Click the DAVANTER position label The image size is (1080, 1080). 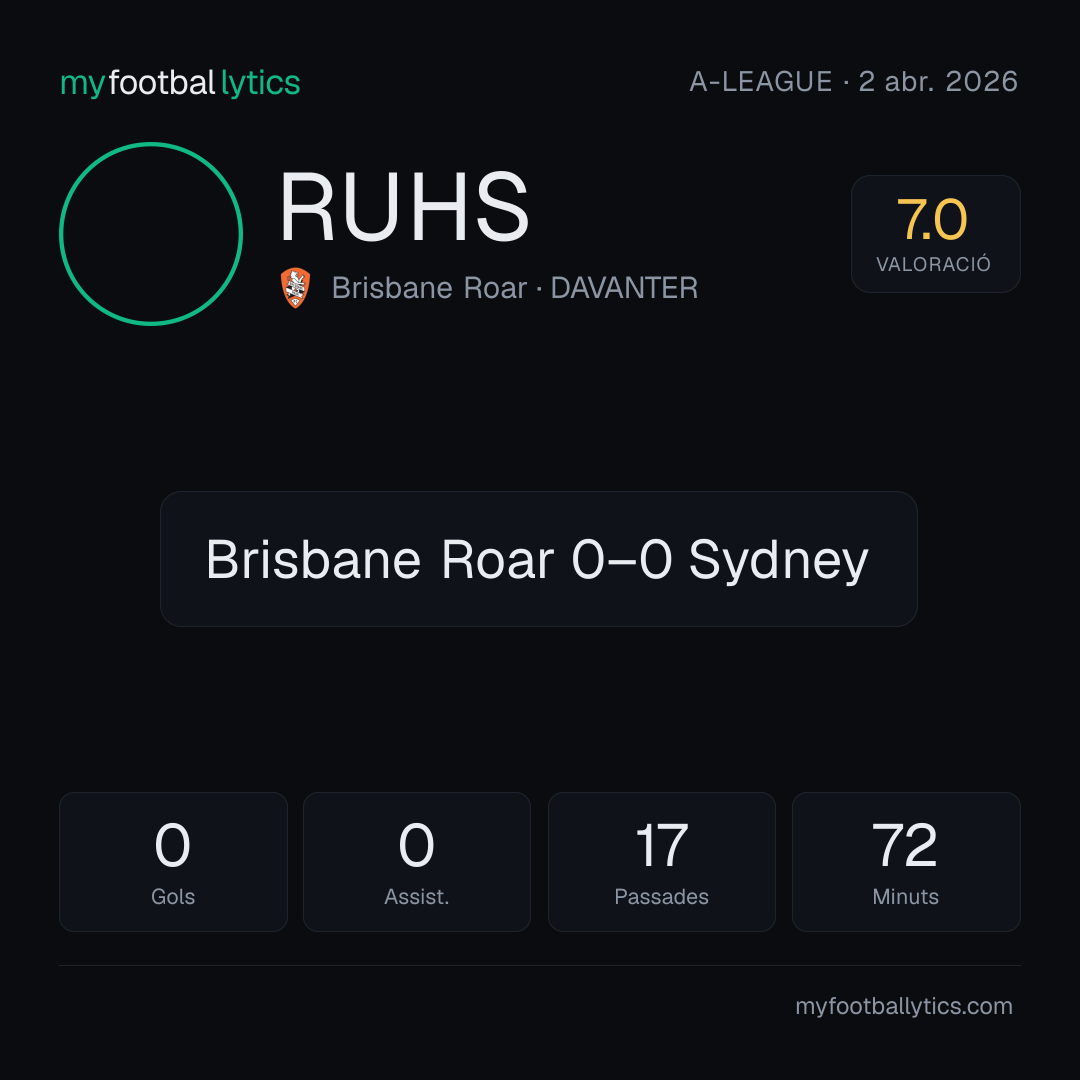tap(624, 288)
